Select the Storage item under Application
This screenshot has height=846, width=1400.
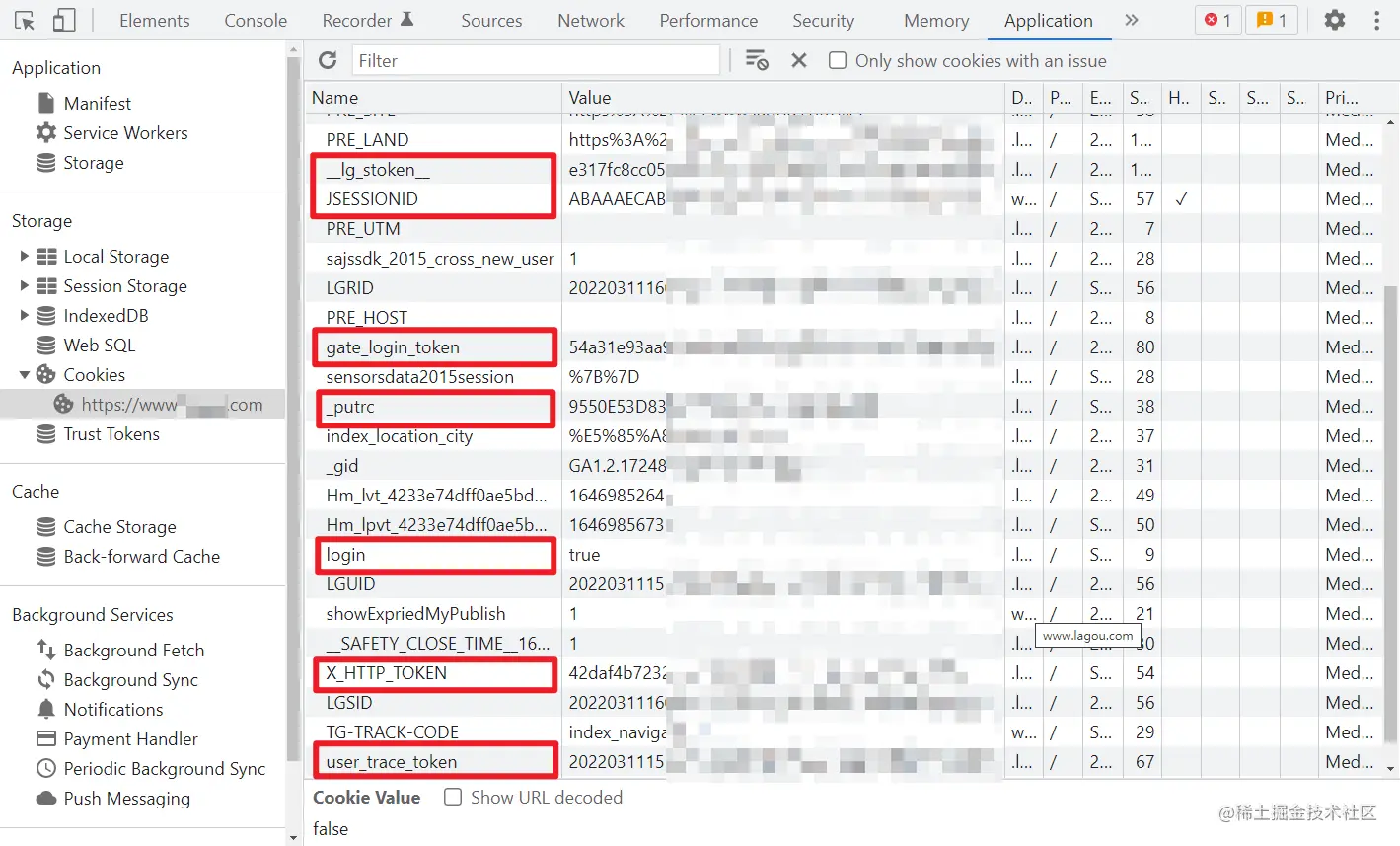93,162
